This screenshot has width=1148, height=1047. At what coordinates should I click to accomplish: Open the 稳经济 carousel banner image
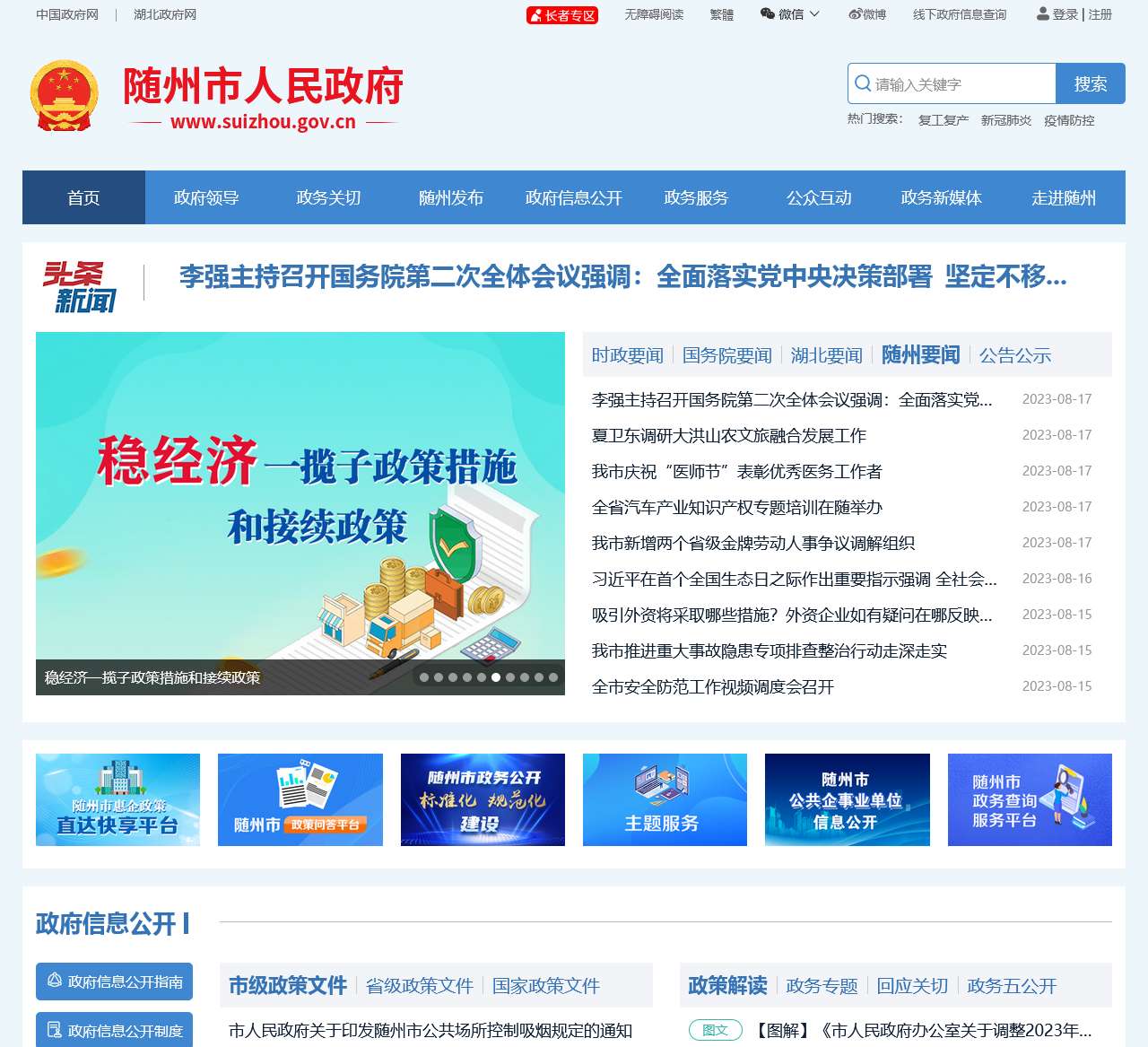pos(300,513)
